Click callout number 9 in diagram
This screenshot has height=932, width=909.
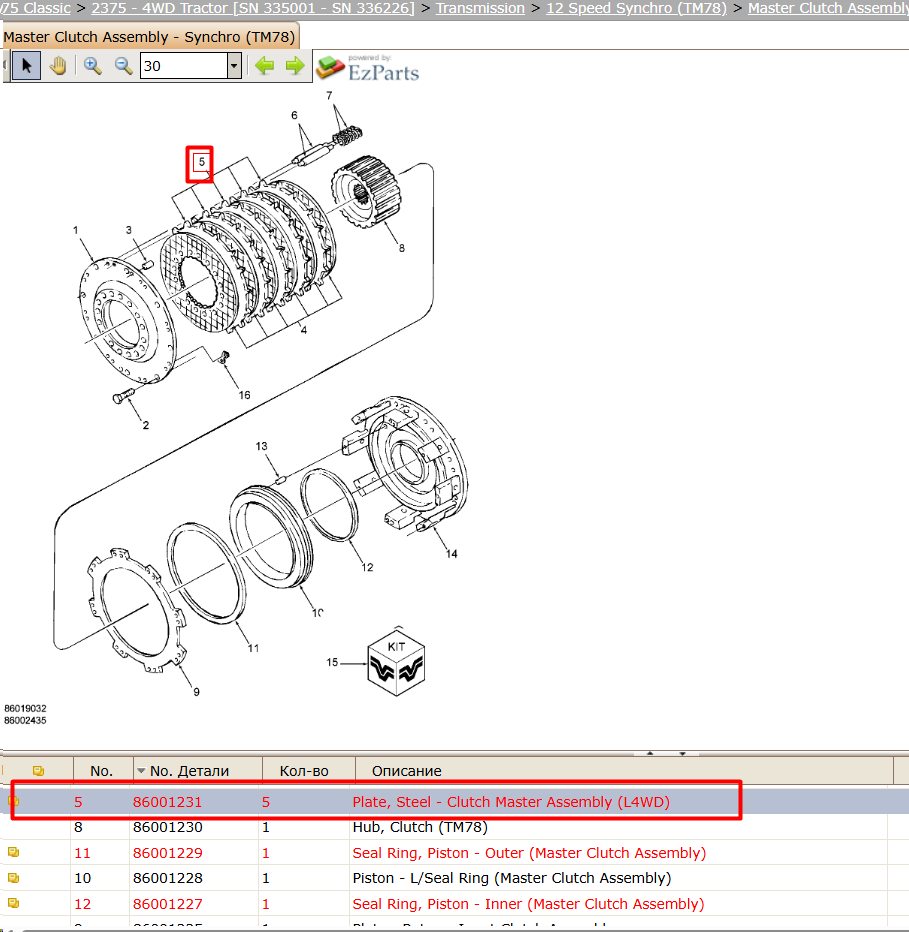point(196,692)
